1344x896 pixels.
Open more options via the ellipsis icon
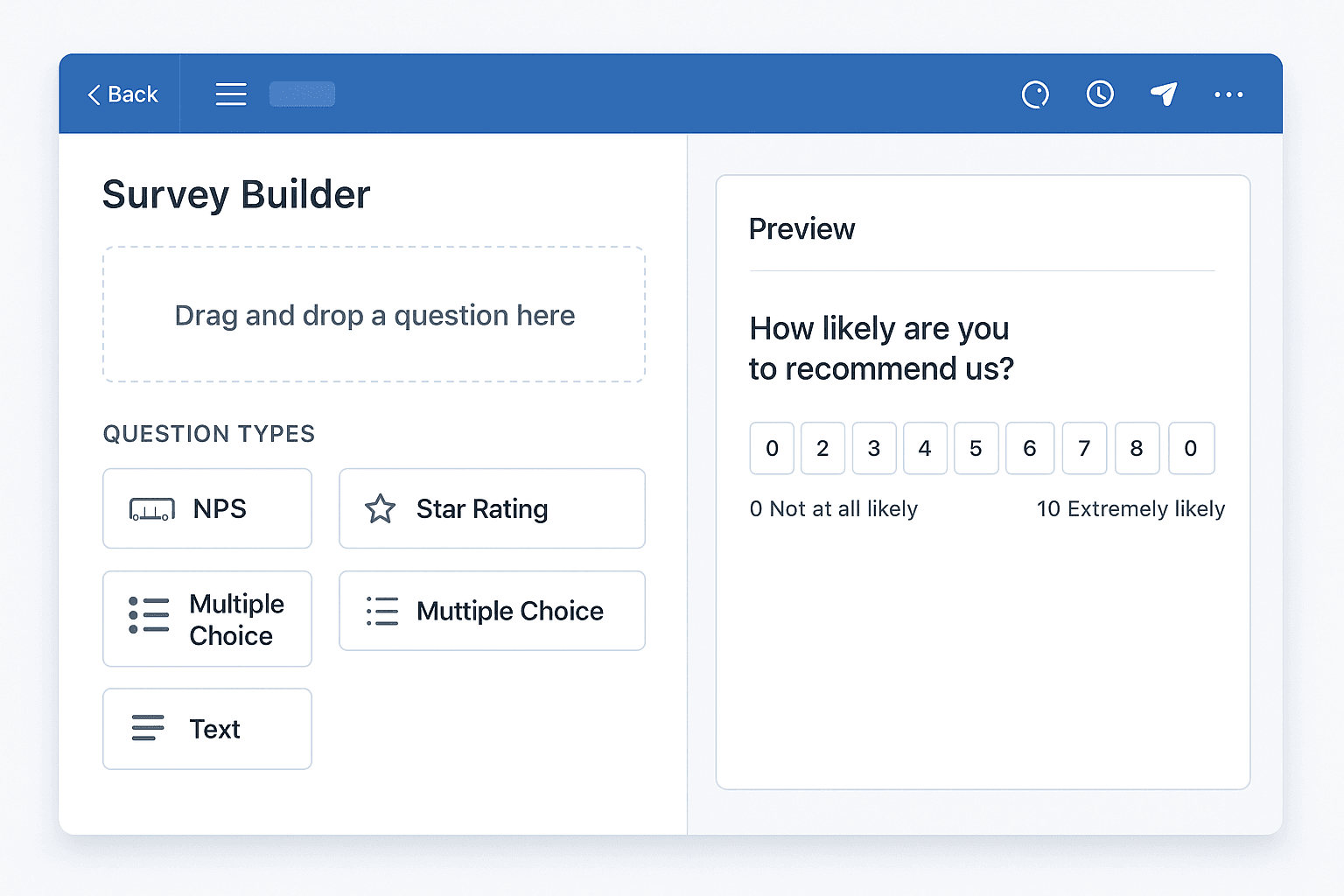coord(1228,94)
